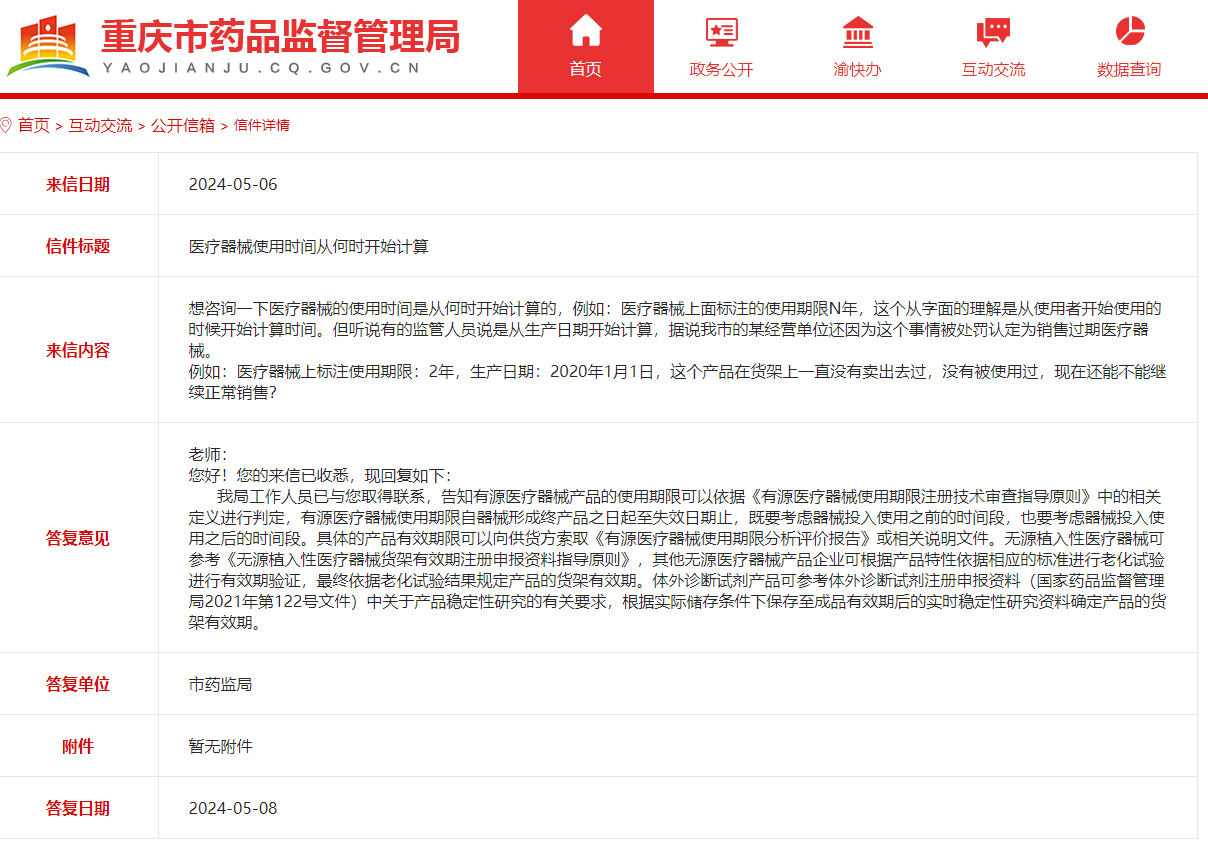Switch to the 政务公开 menu item

tap(721, 69)
